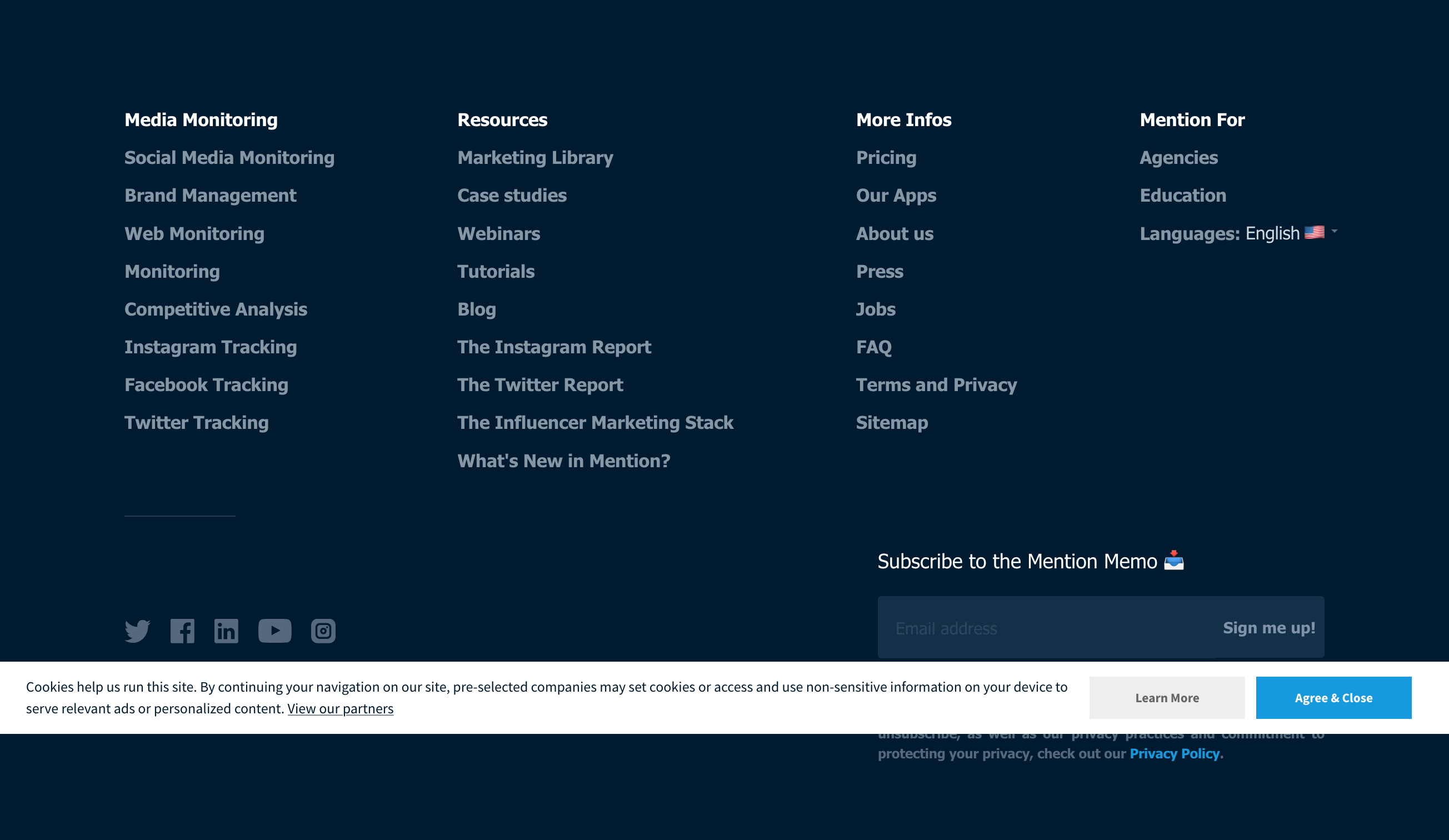
Task: Open the Press link
Action: coord(879,271)
